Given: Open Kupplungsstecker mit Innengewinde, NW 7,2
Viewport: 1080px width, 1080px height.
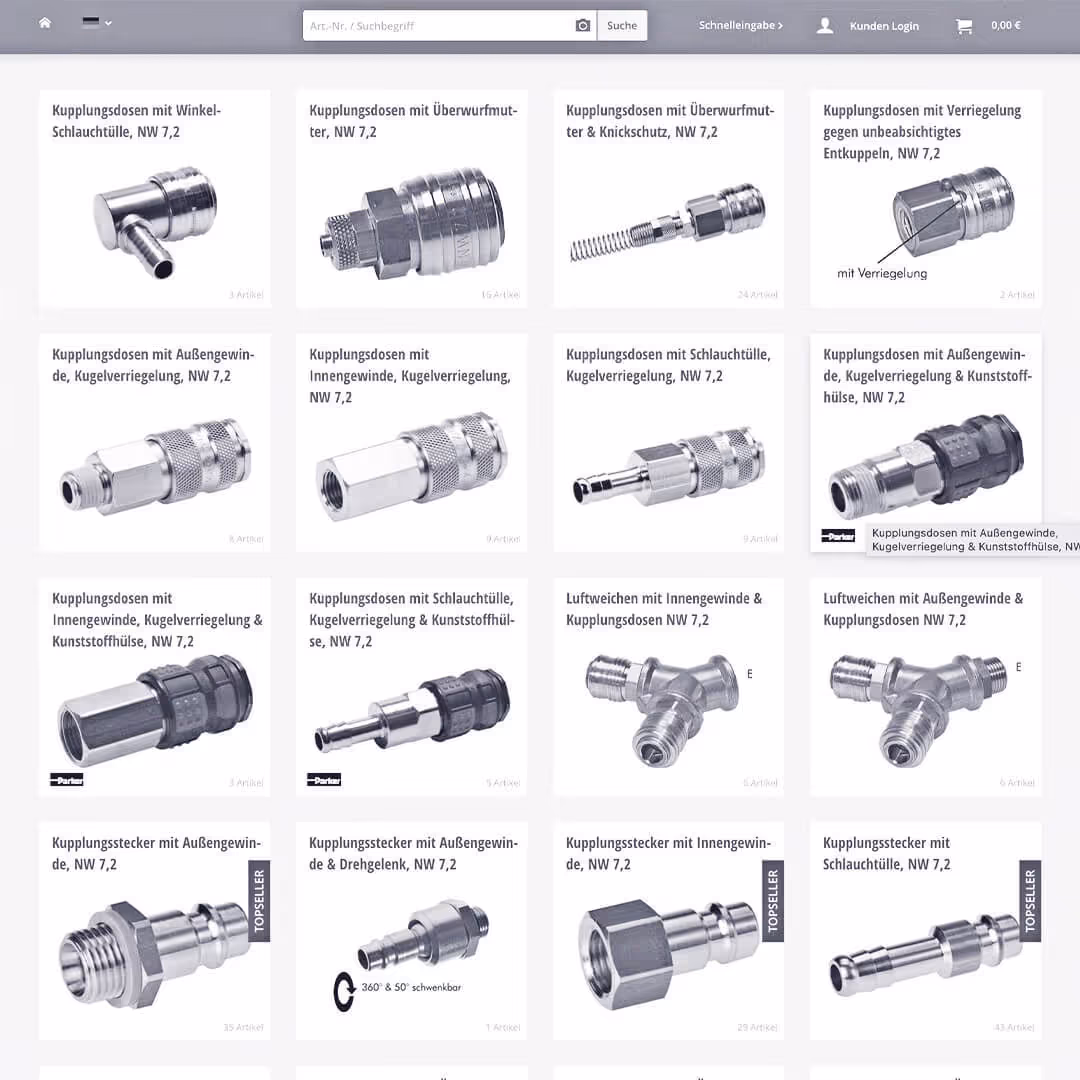Looking at the screenshot, I should (x=668, y=853).
